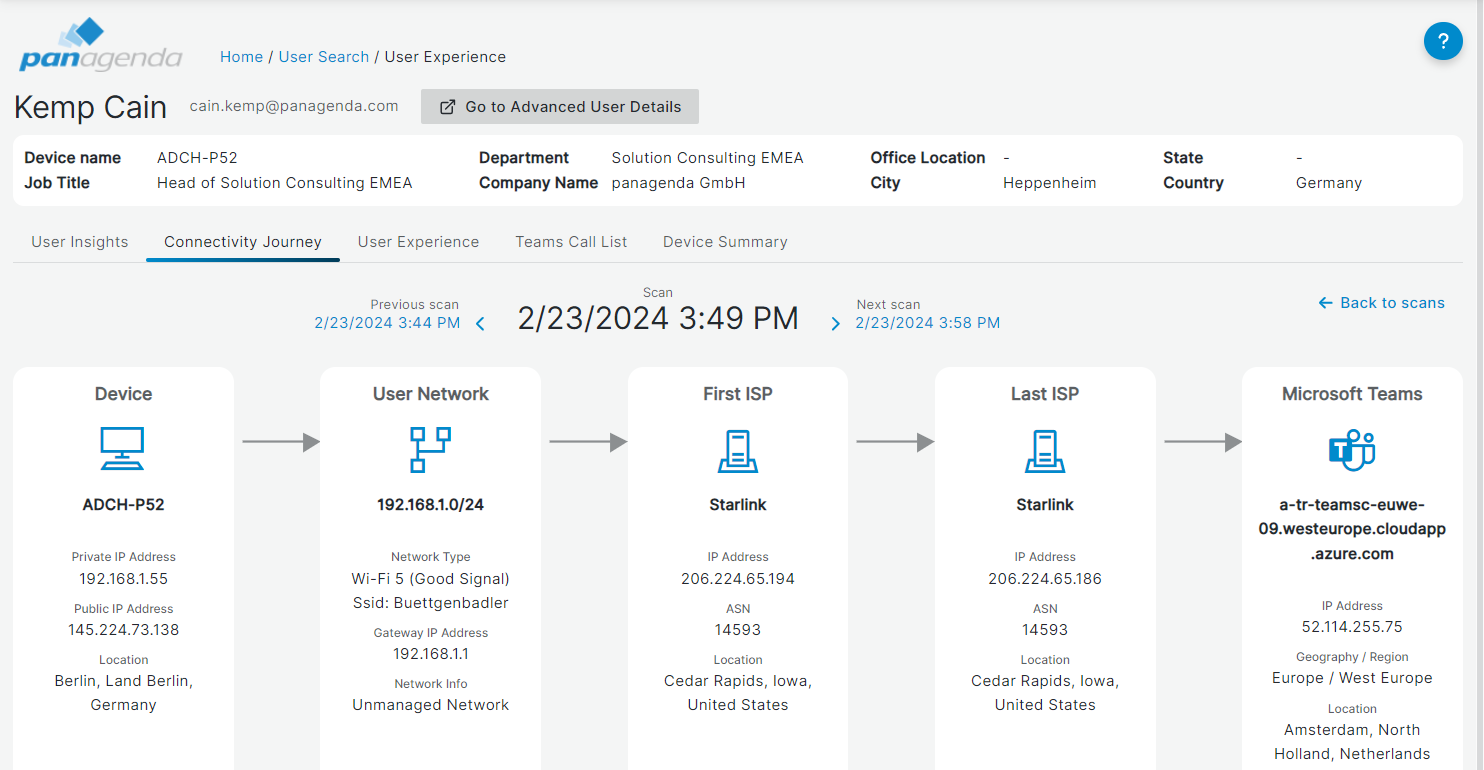Click the Starlink name under Last ISP
This screenshot has height=770, width=1484.
click(x=1045, y=505)
